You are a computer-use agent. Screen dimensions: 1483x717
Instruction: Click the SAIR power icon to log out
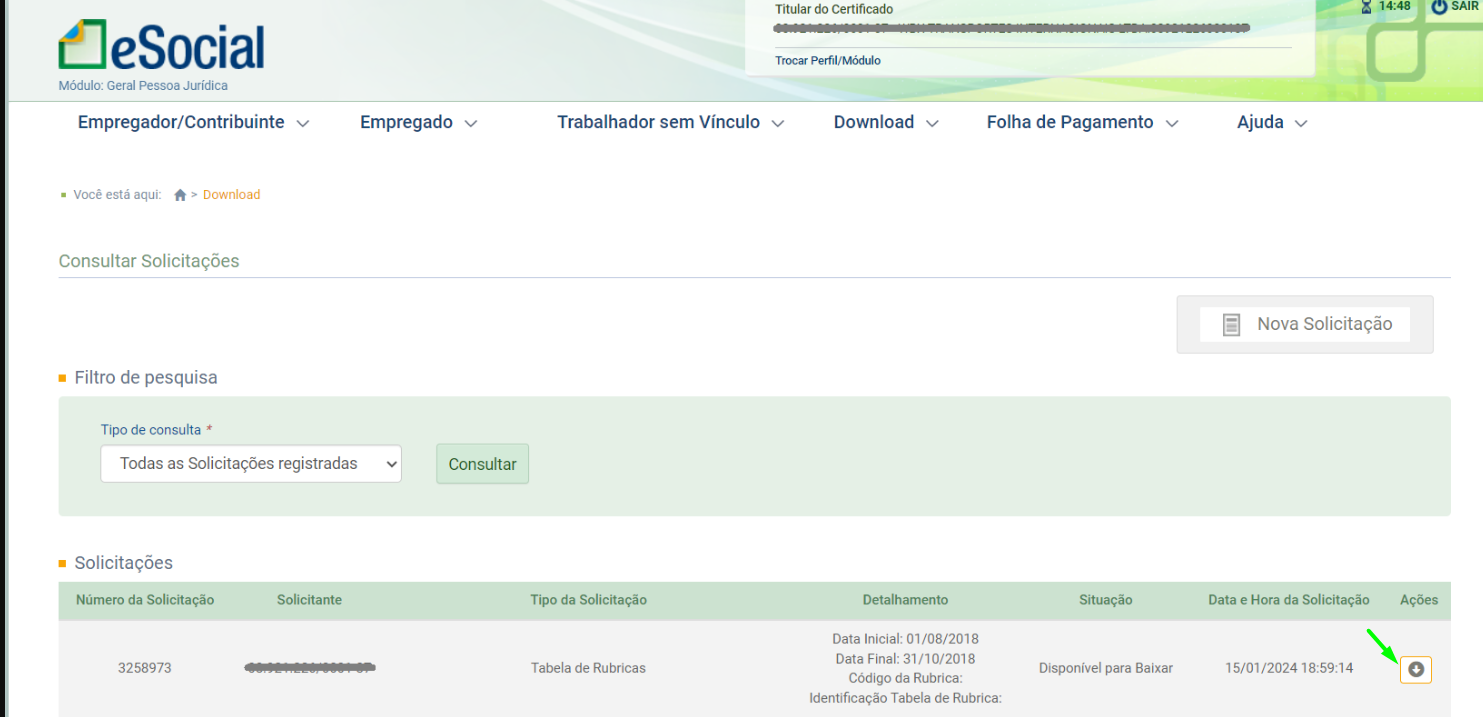[x=1439, y=7]
